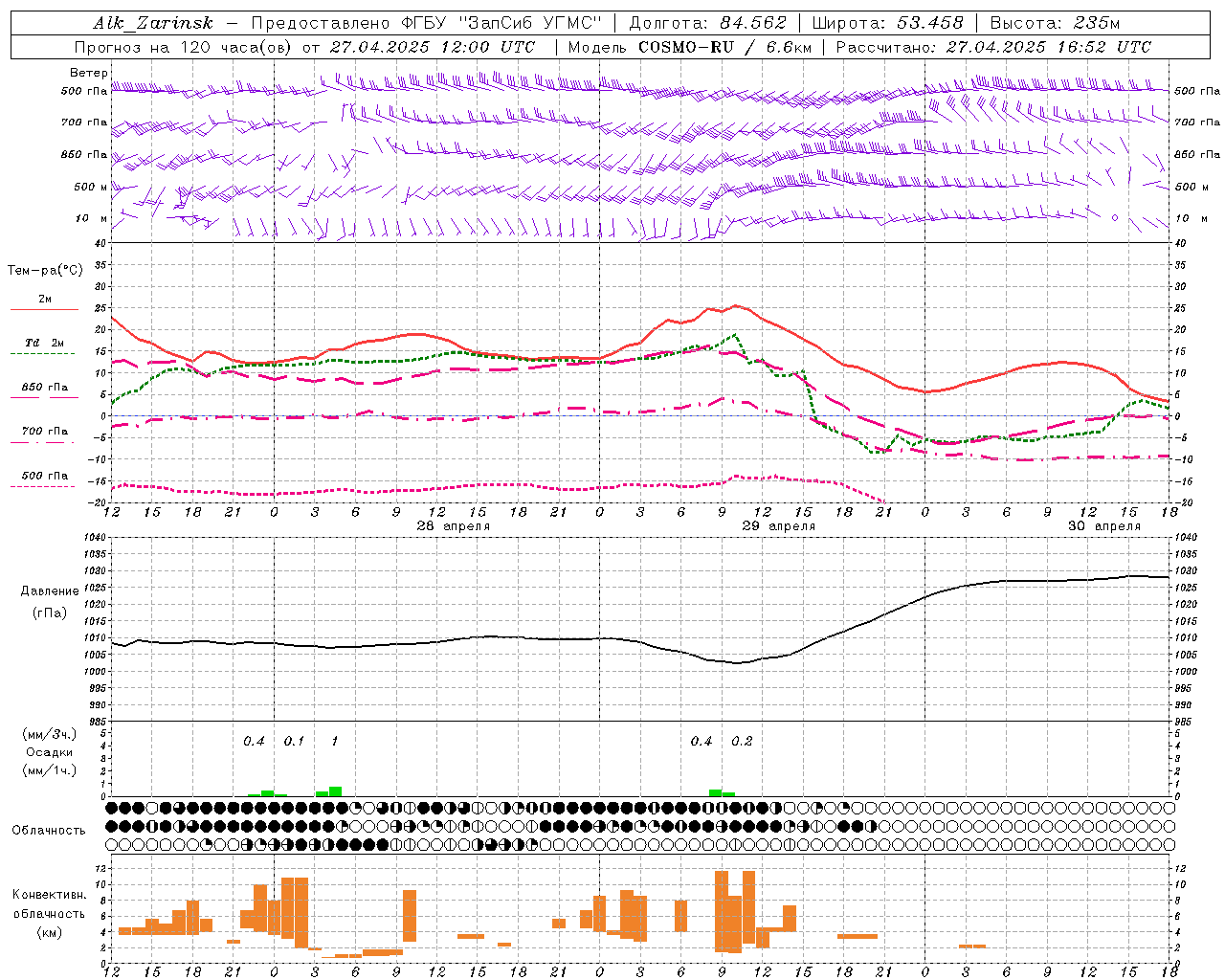
Task: Click the dotted pink sample under 500 гПа legend
Action: click(44, 486)
